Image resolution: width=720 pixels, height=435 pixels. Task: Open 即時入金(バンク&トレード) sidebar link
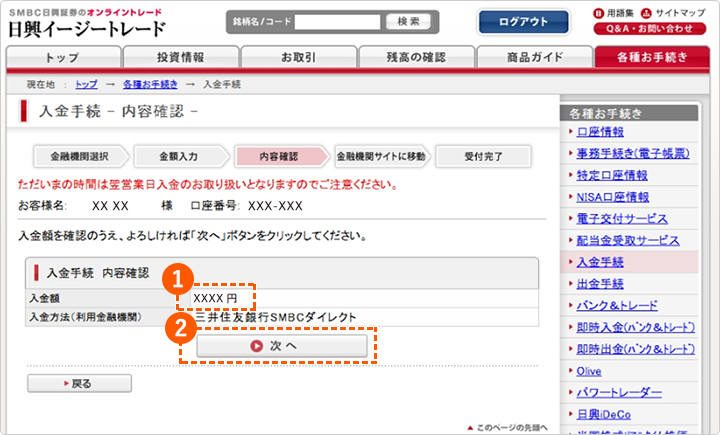636,328
